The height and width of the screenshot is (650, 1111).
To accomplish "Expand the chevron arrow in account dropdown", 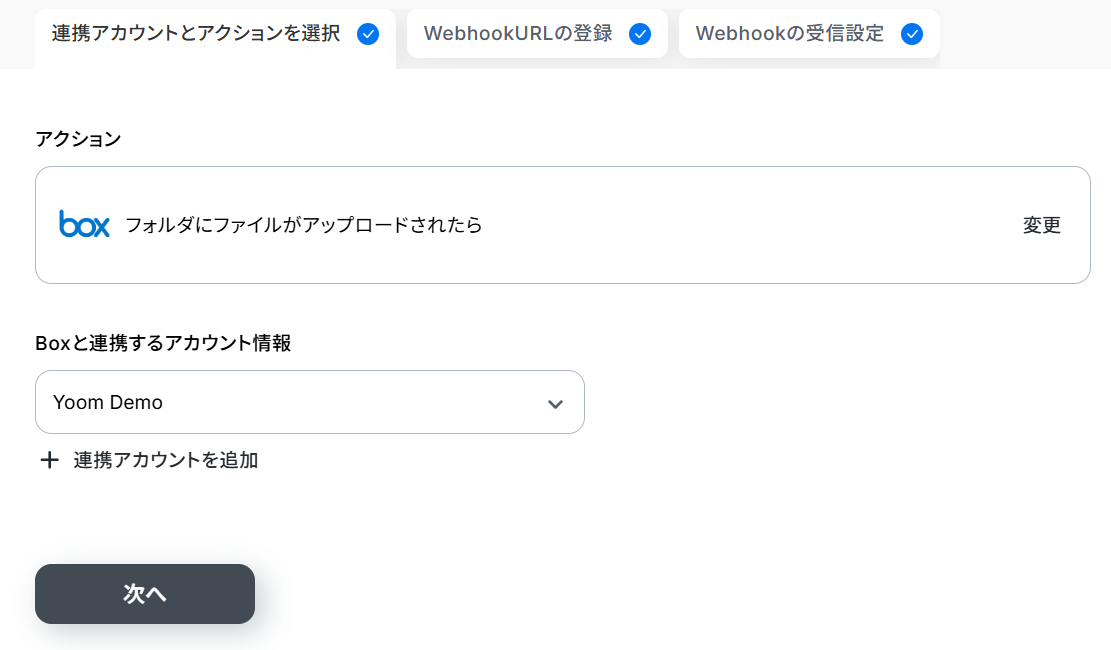I will tap(555, 404).
